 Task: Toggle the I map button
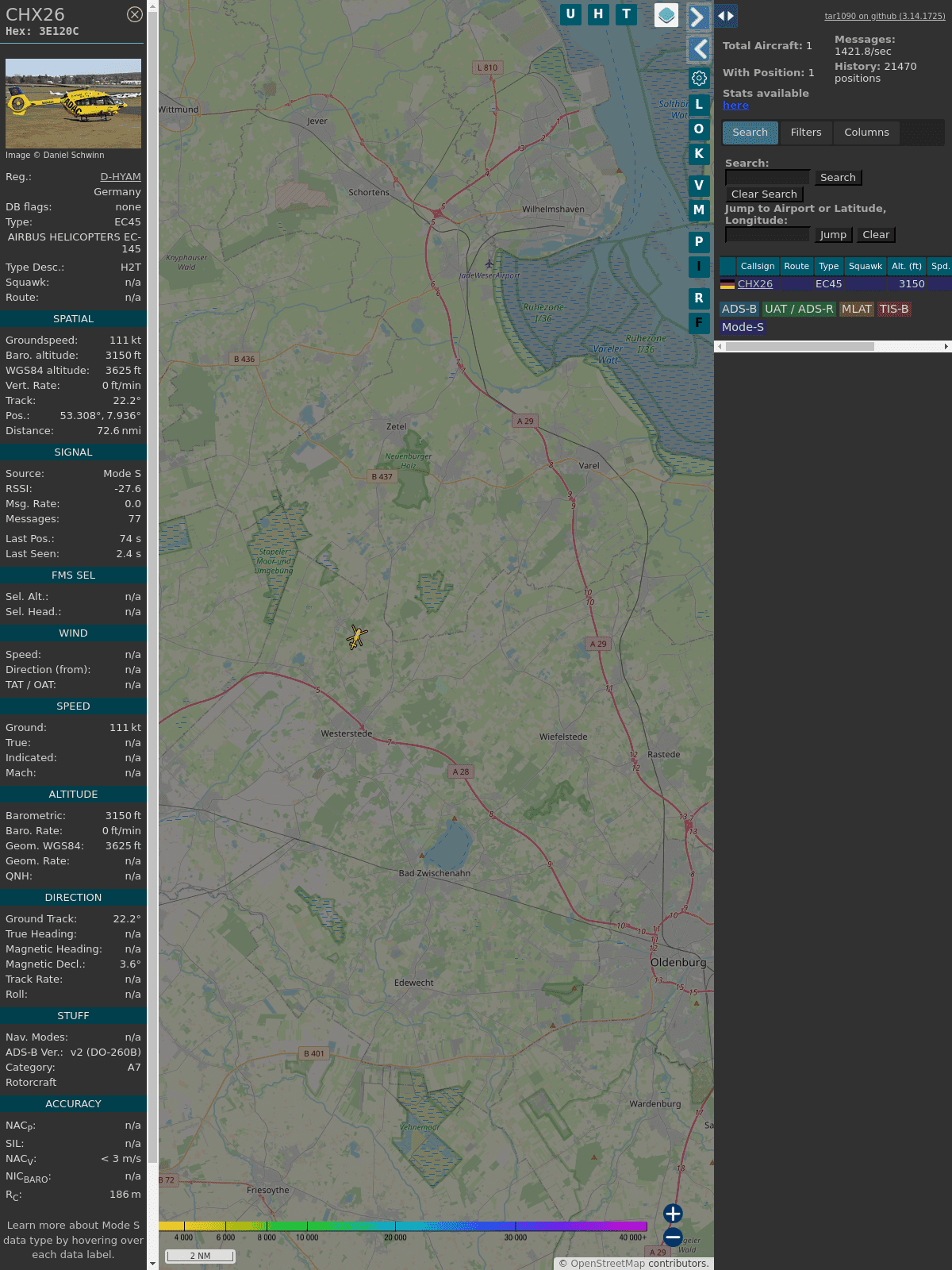[x=699, y=266]
